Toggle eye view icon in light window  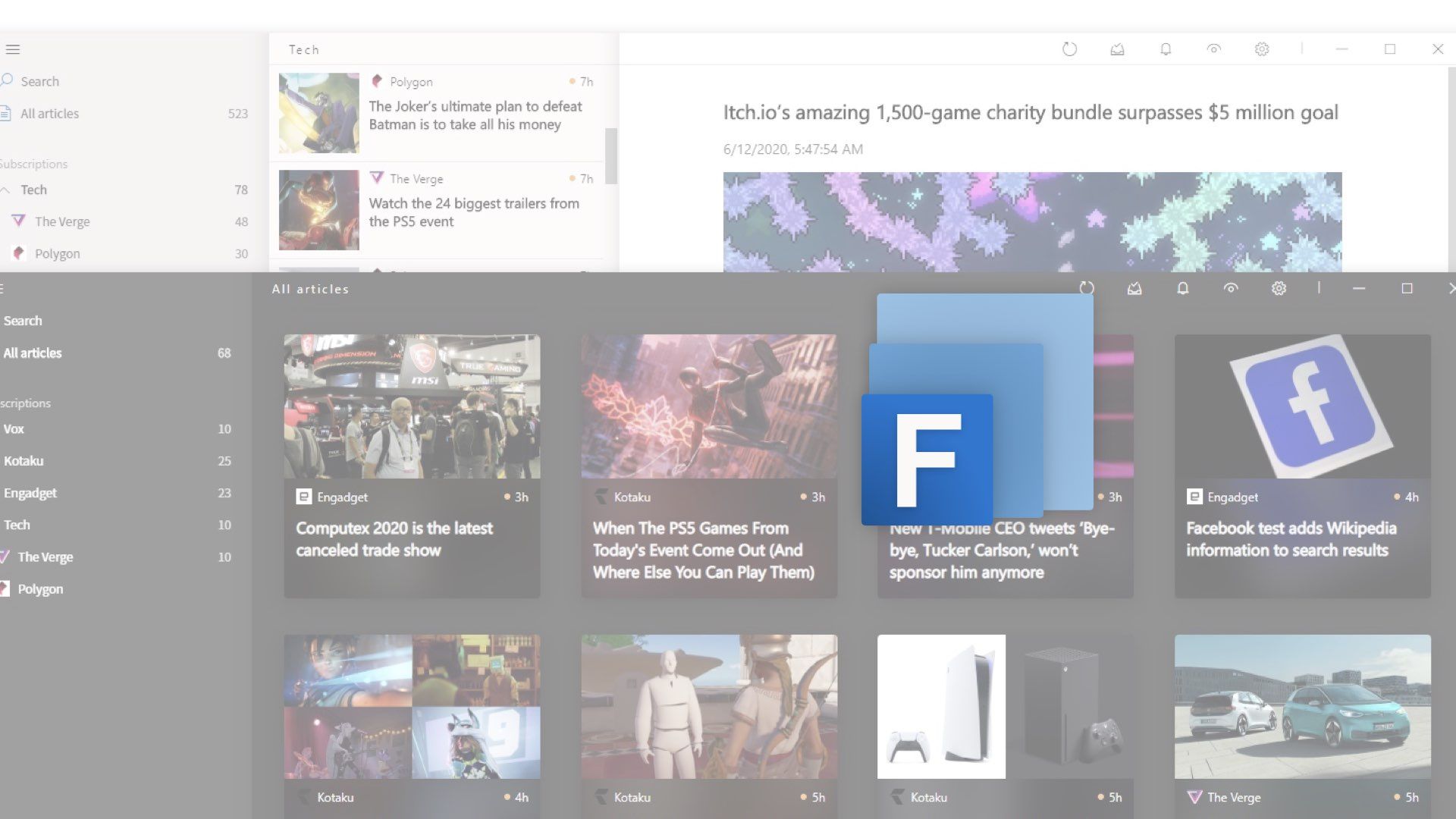click(1213, 49)
